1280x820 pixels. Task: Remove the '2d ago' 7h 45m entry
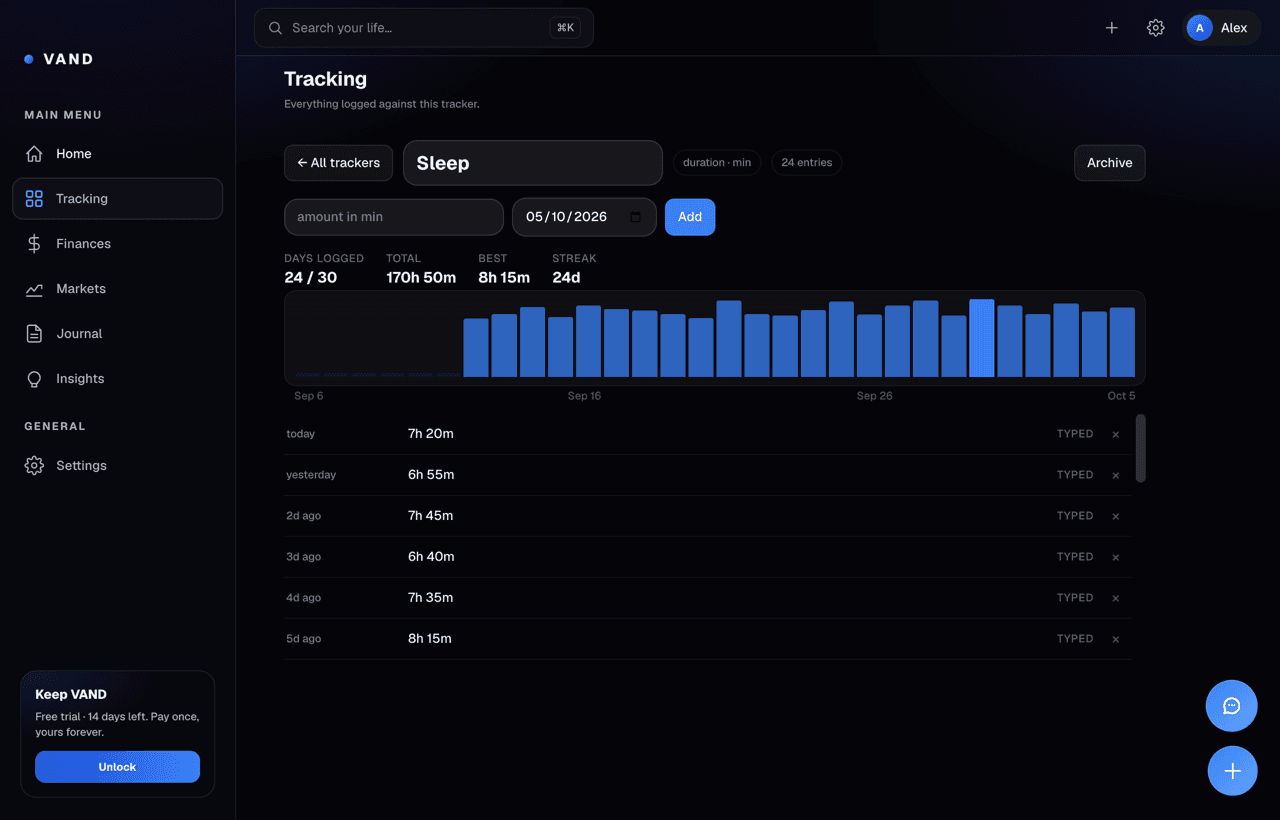click(1116, 516)
